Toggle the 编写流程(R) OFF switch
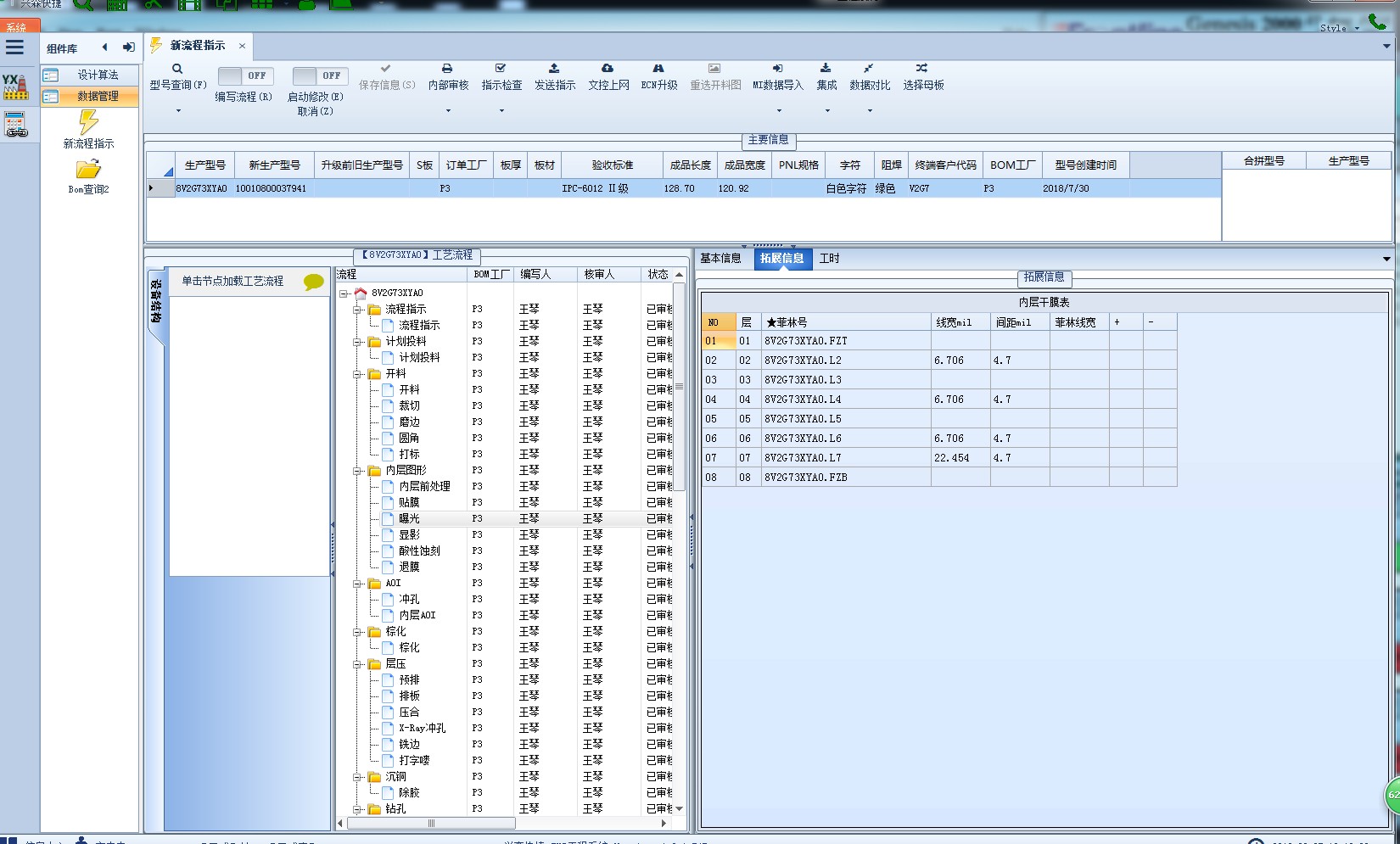Image resolution: width=1400 pixels, height=844 pixels. tap(244, 75)
